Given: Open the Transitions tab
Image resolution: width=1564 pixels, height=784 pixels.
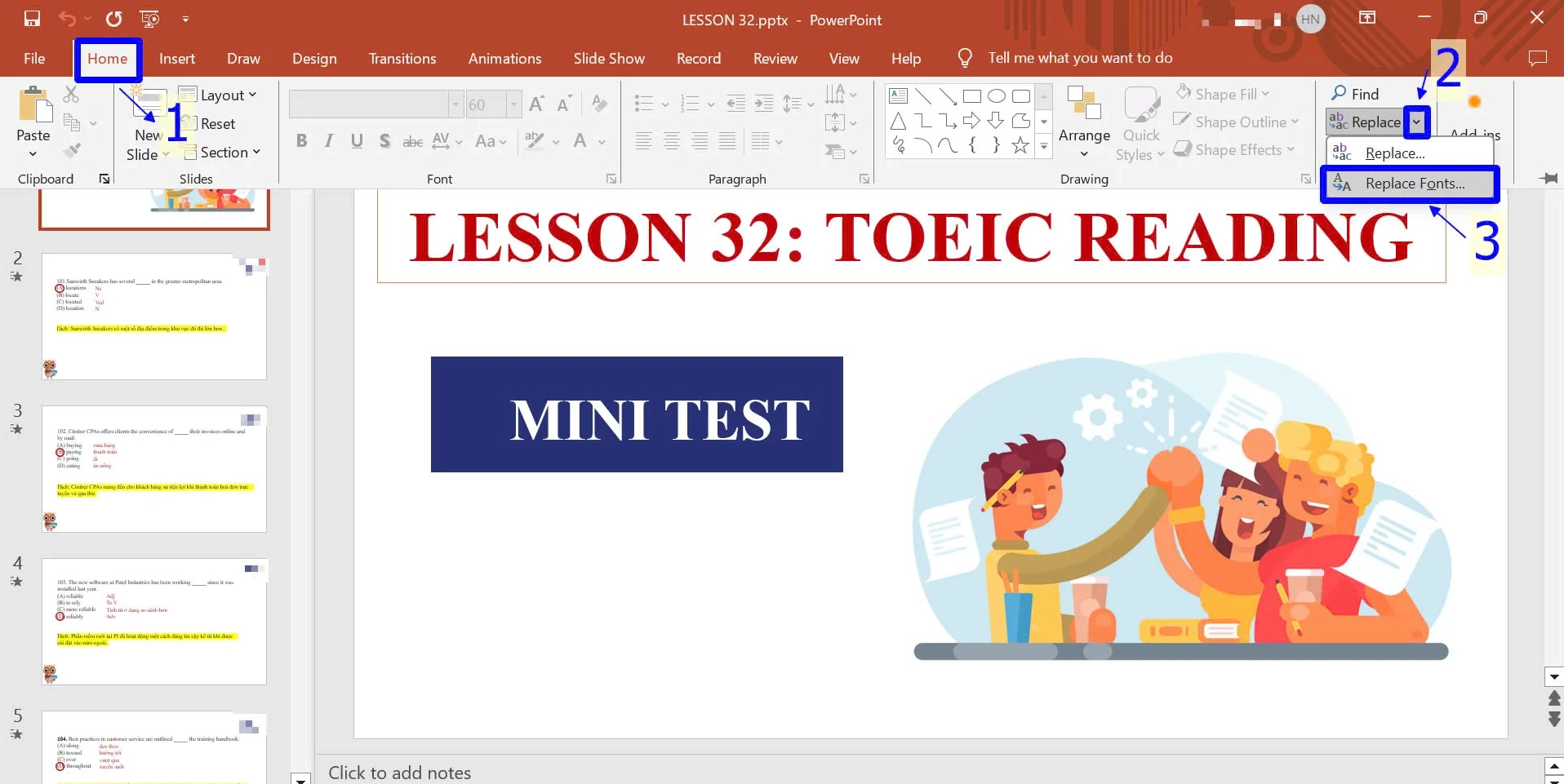Looking at the screenshot, I should tap(402, 59).
